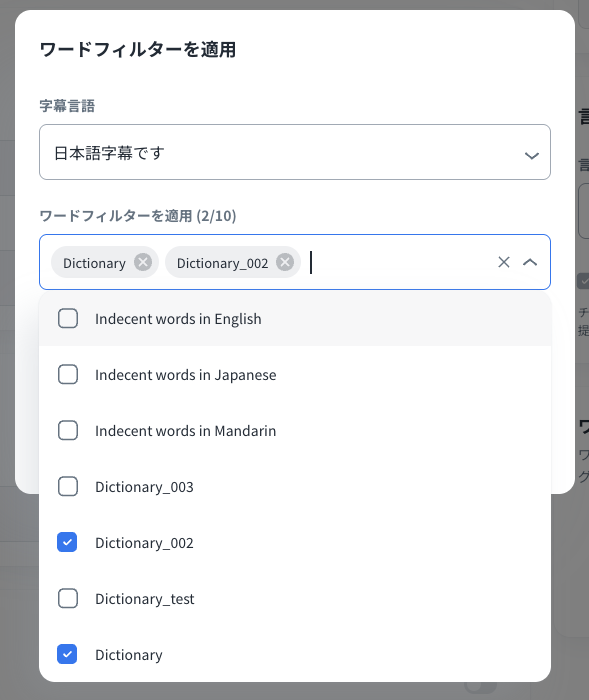Pick the Dictionary_003 option label
Screen dimensions: 589x700
point(144,487)
